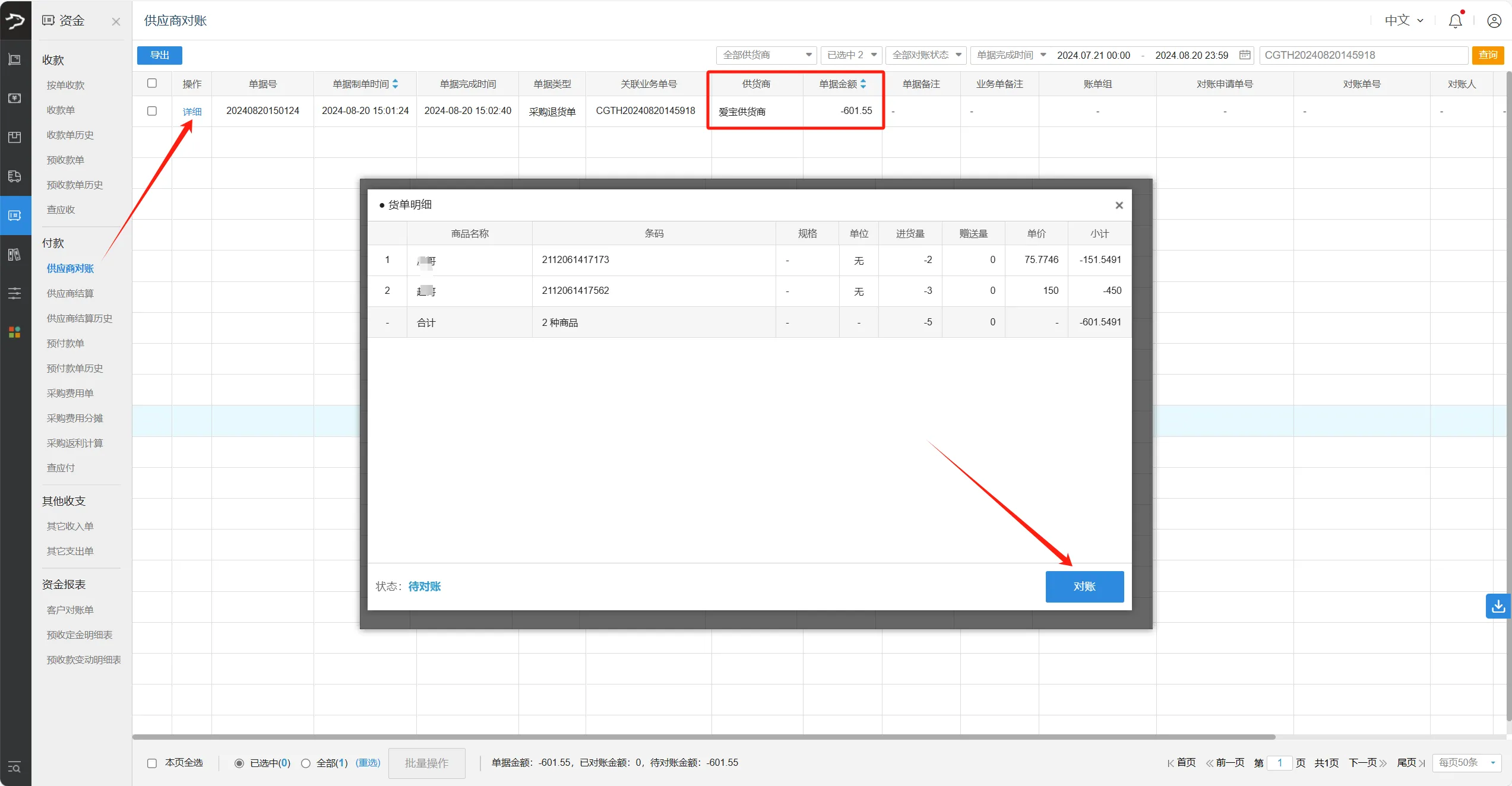Tick the checkbox for row 20240820150124
Image resolution: width=1512 pixels, height=786 pixels.
click(x=152, y=111)
